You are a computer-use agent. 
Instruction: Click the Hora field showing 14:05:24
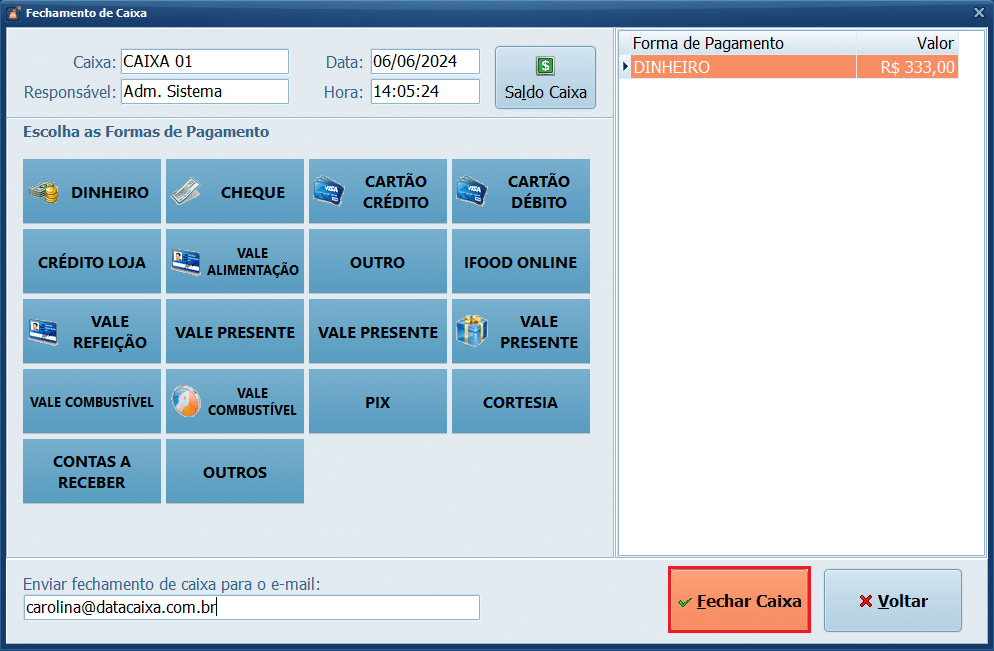click(425, 91)
